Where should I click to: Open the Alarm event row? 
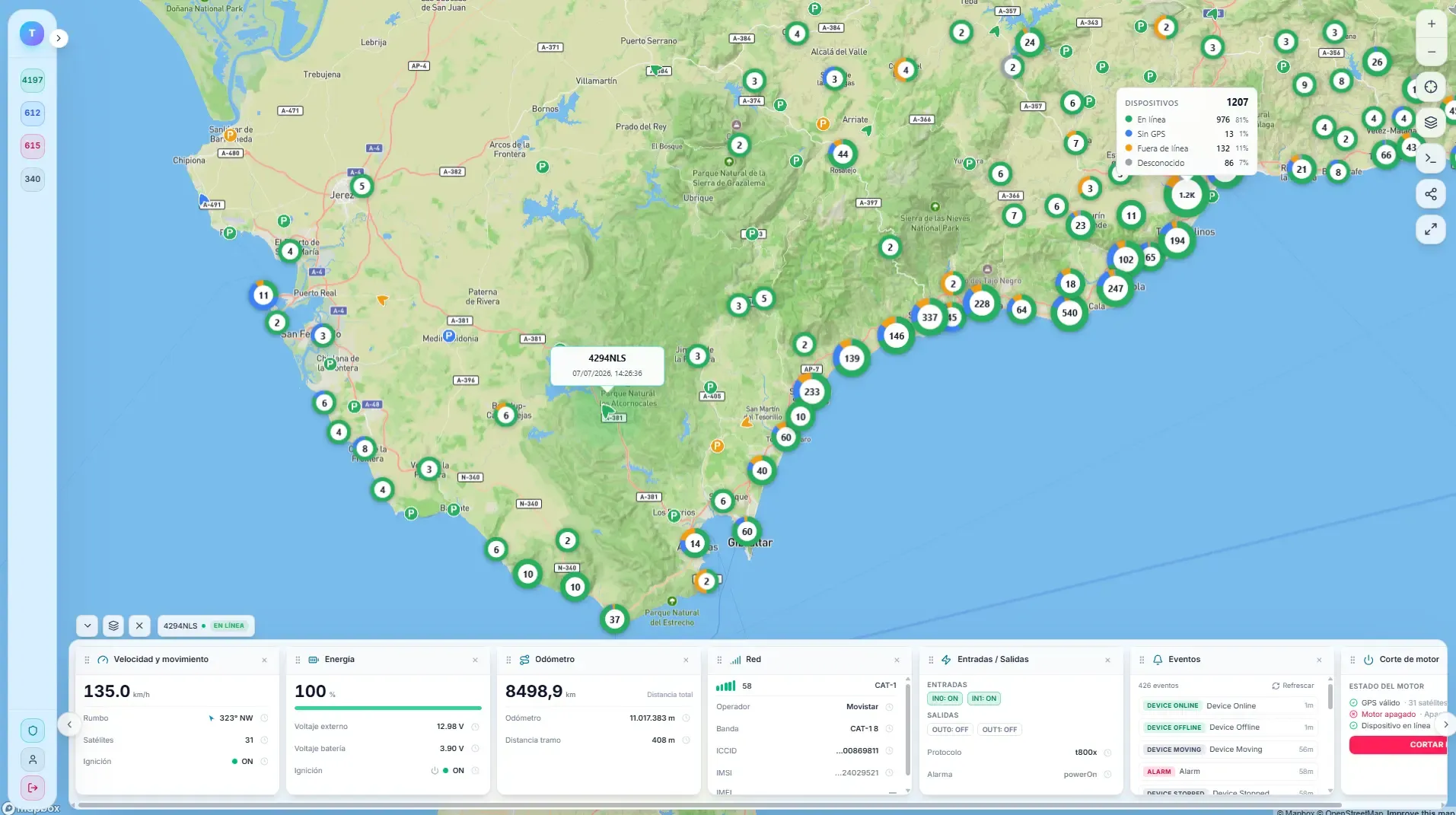(1228, 772)
